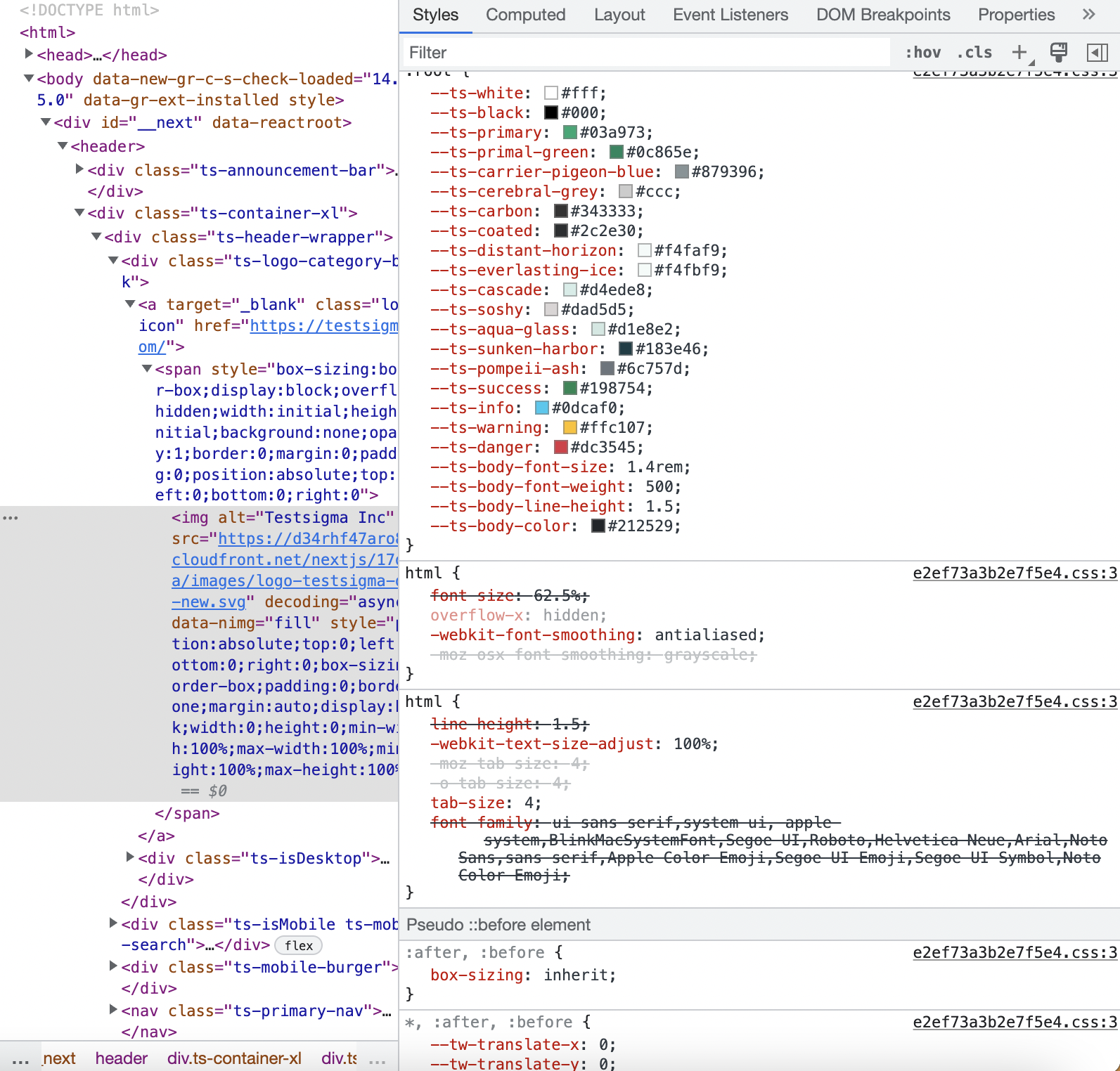
Task: Expand the ts-isDesktop div node
Action: click(x=130, y=857)
